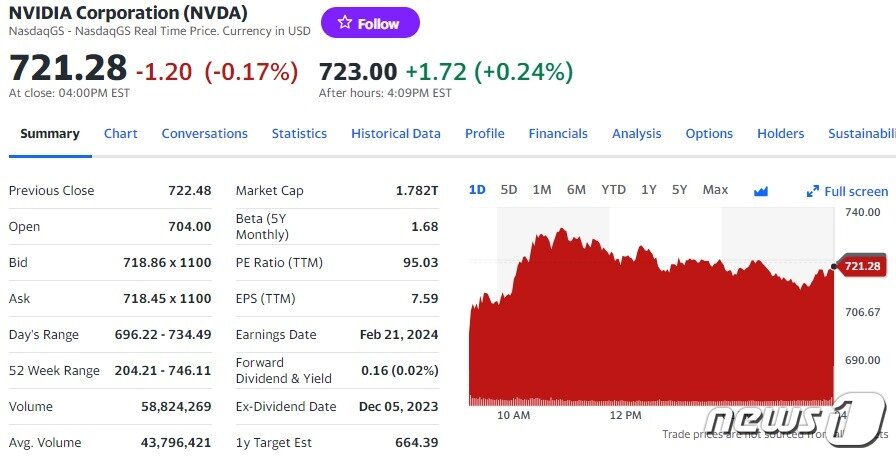View the Profile tab

(484, 134)
